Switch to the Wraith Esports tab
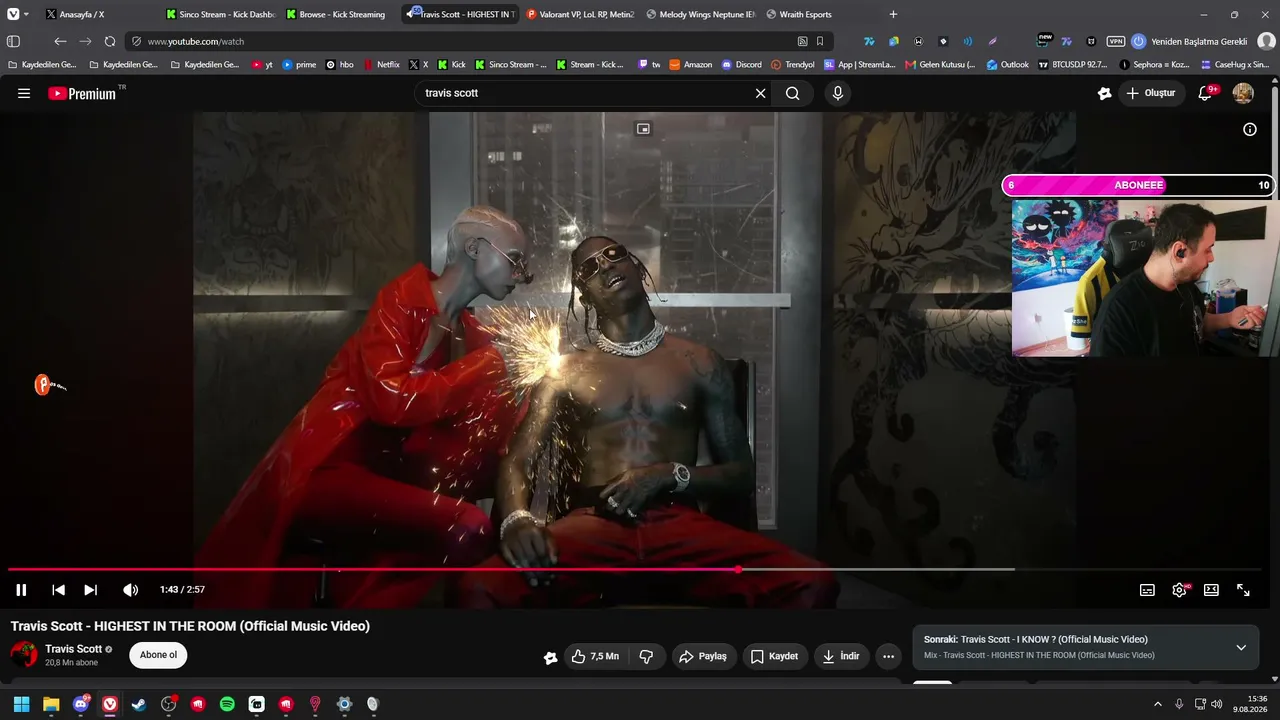Viewport: 1280px width, 720px height. tap(819, 14)
